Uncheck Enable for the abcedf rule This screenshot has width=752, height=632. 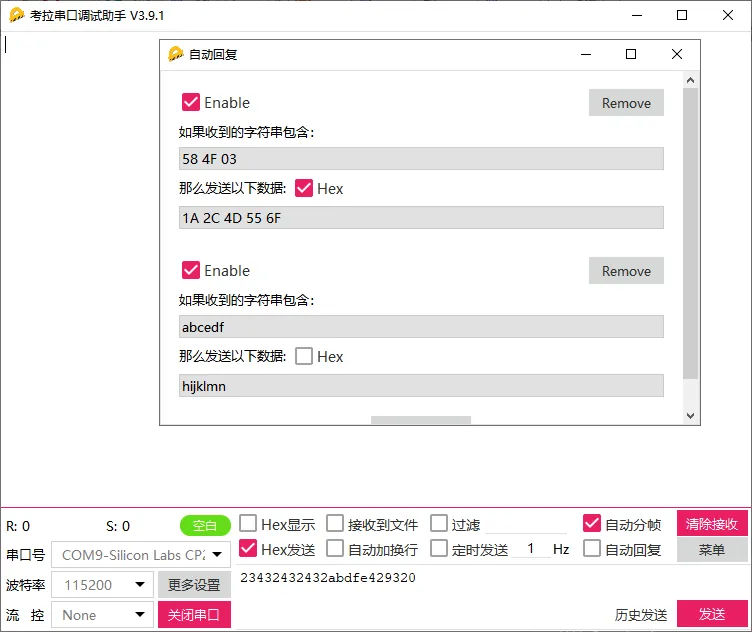(x=191, y=270)
